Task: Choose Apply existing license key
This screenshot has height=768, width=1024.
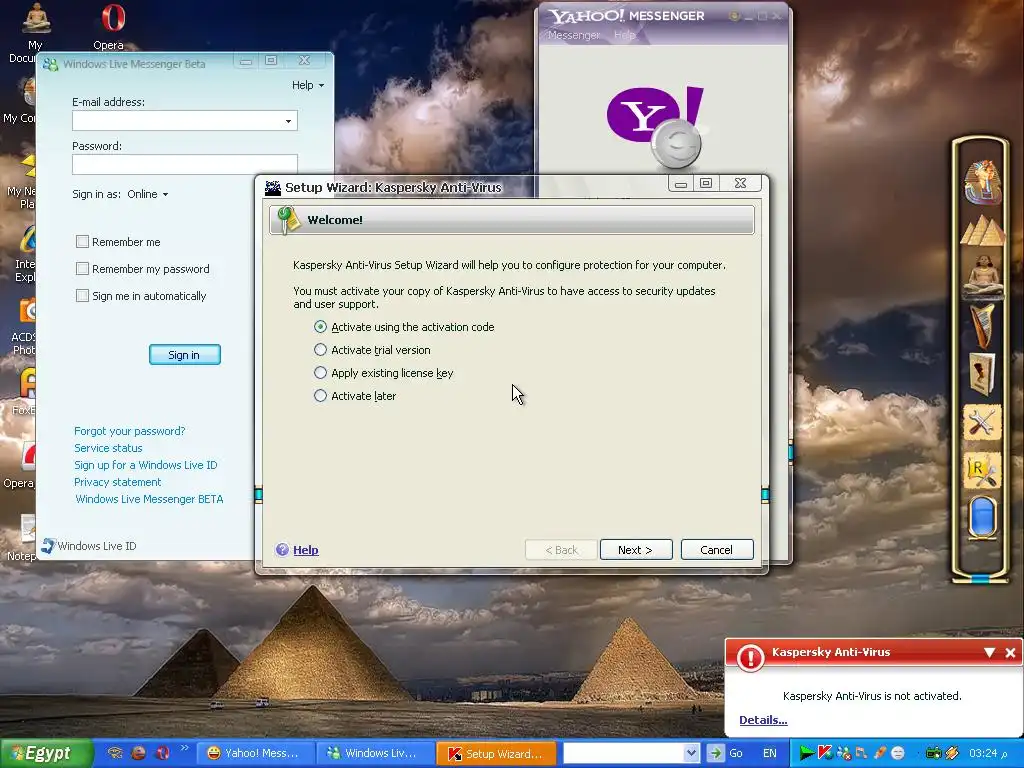Action: (320, 372)
